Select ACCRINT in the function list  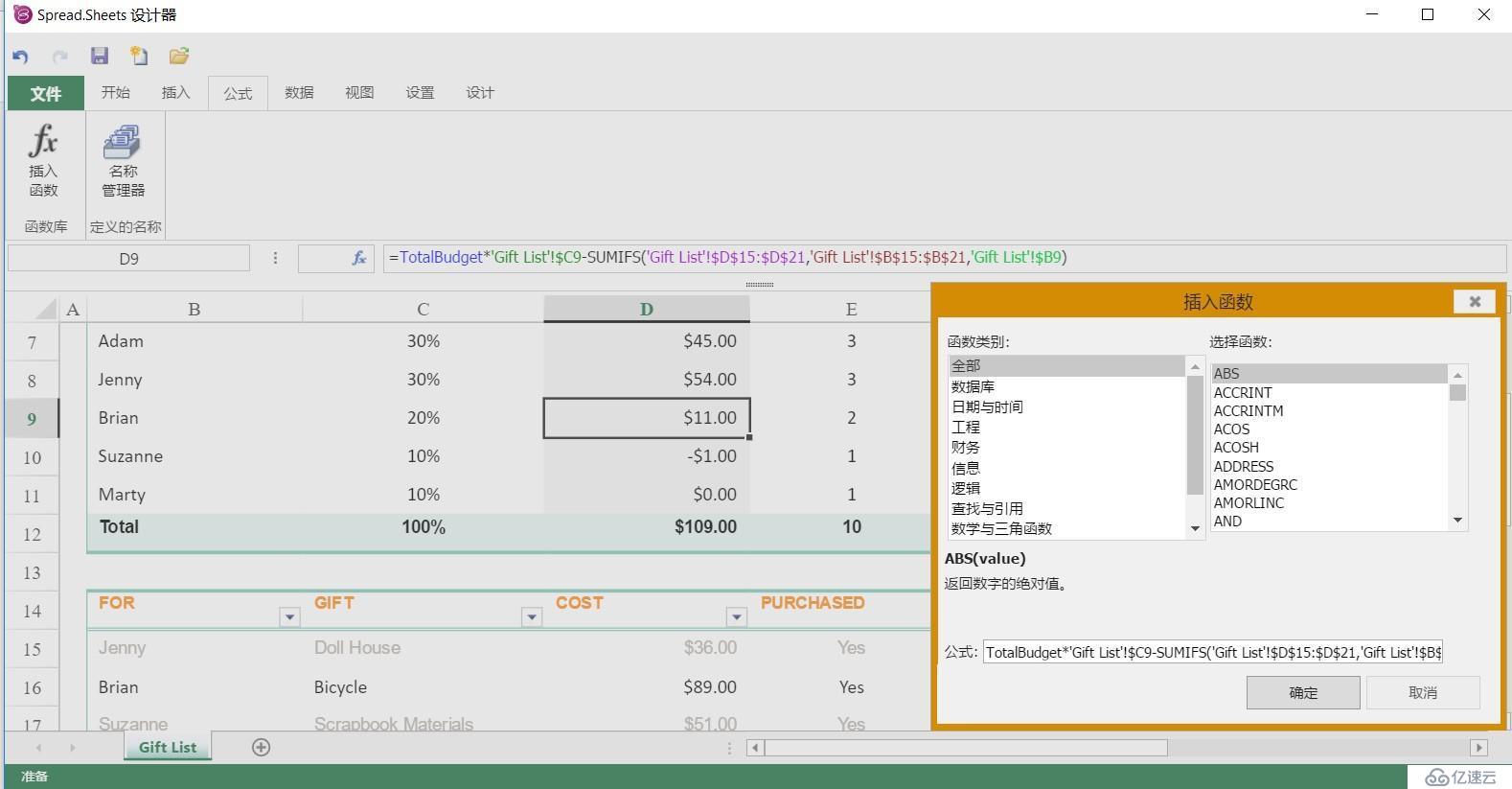[x=1330, y=392]
